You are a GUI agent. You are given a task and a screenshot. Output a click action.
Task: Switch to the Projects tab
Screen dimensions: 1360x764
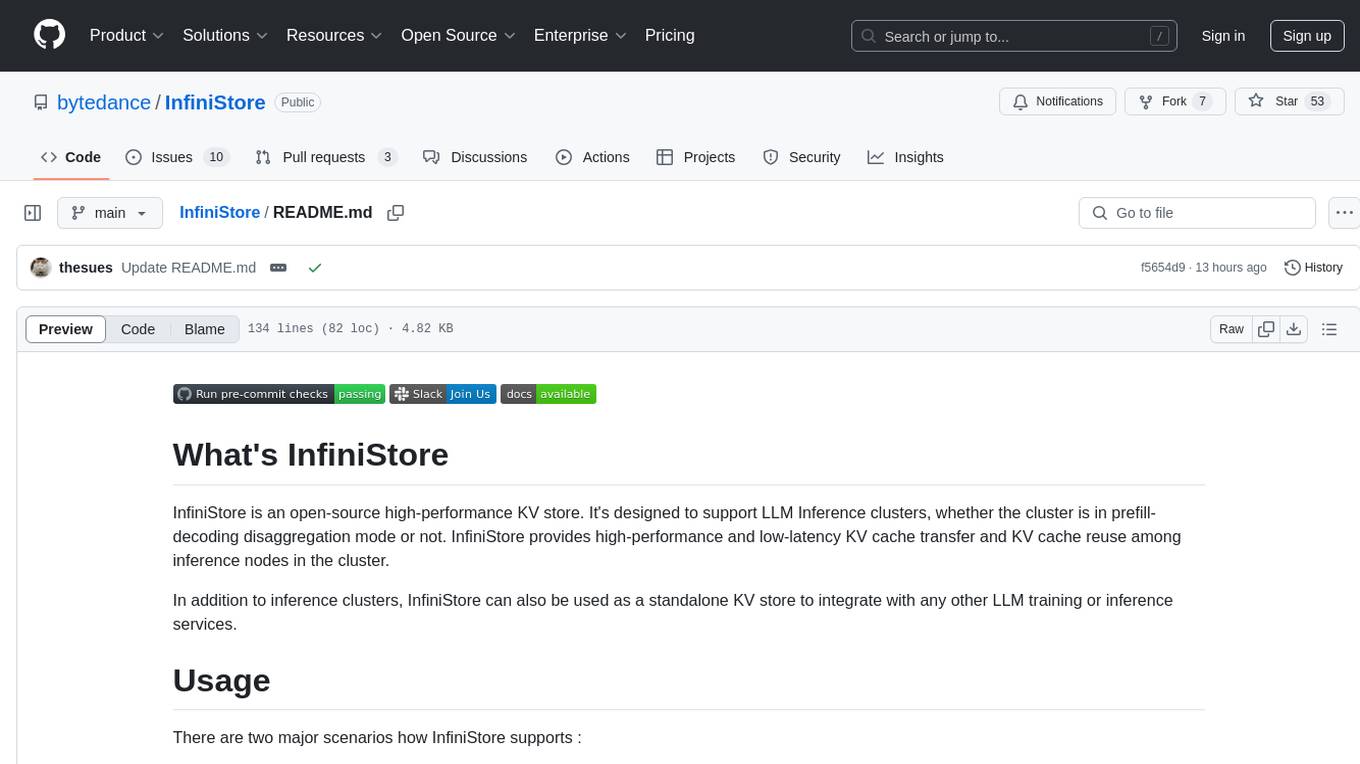click(x=696, y=157)
